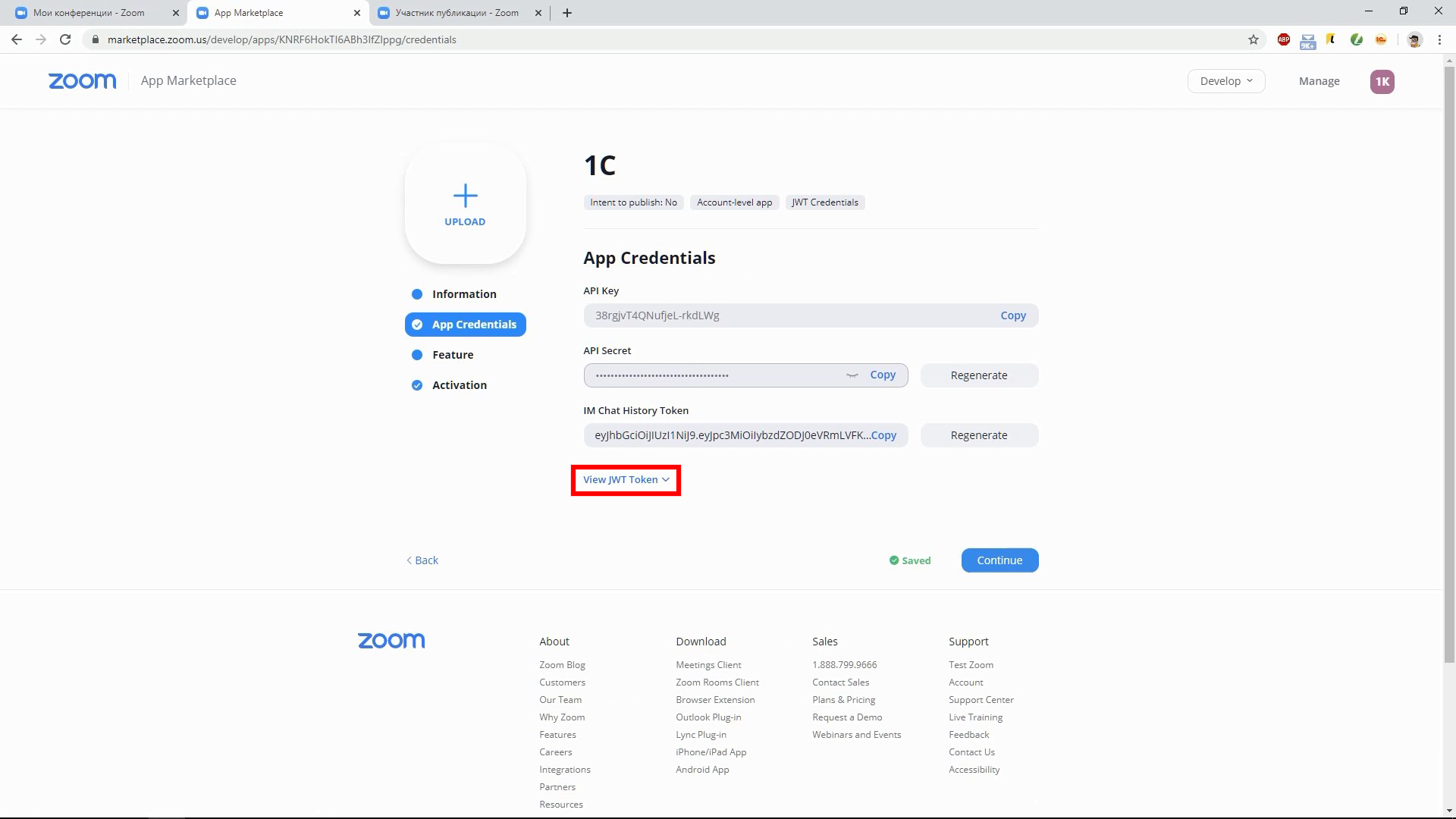Image resolution: width=1456 pixels, height=819 pixels.
Task: Click the Back link
Action: click(x=422, y=560)
